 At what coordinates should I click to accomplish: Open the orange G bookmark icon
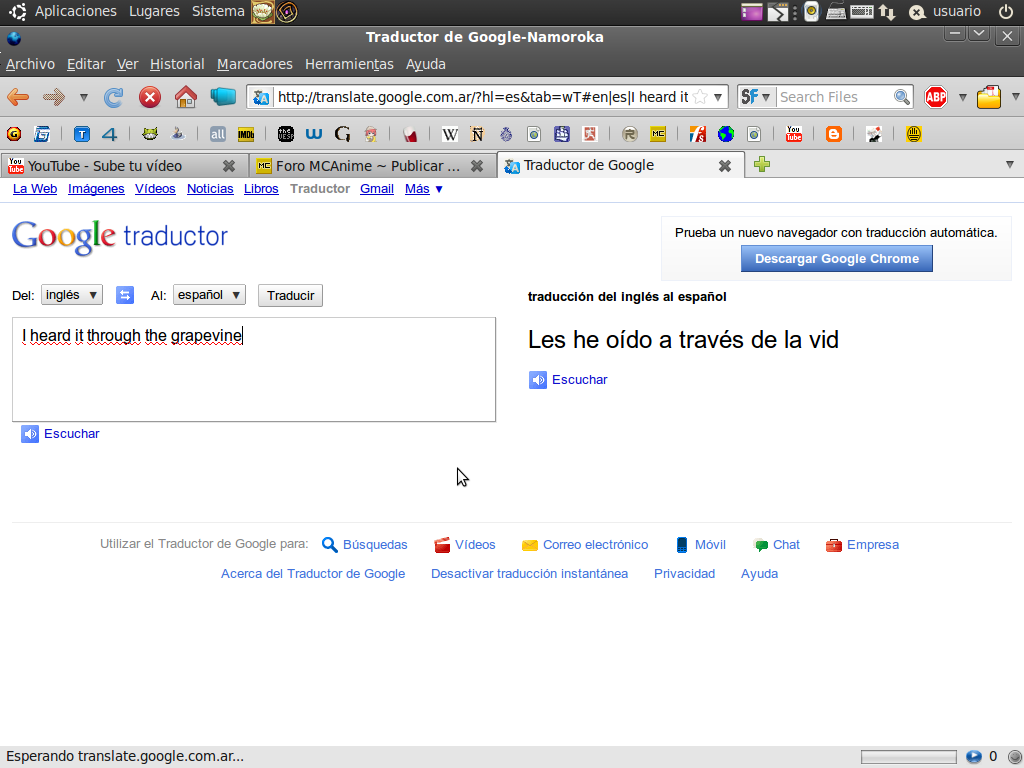[x=14, y=134]
